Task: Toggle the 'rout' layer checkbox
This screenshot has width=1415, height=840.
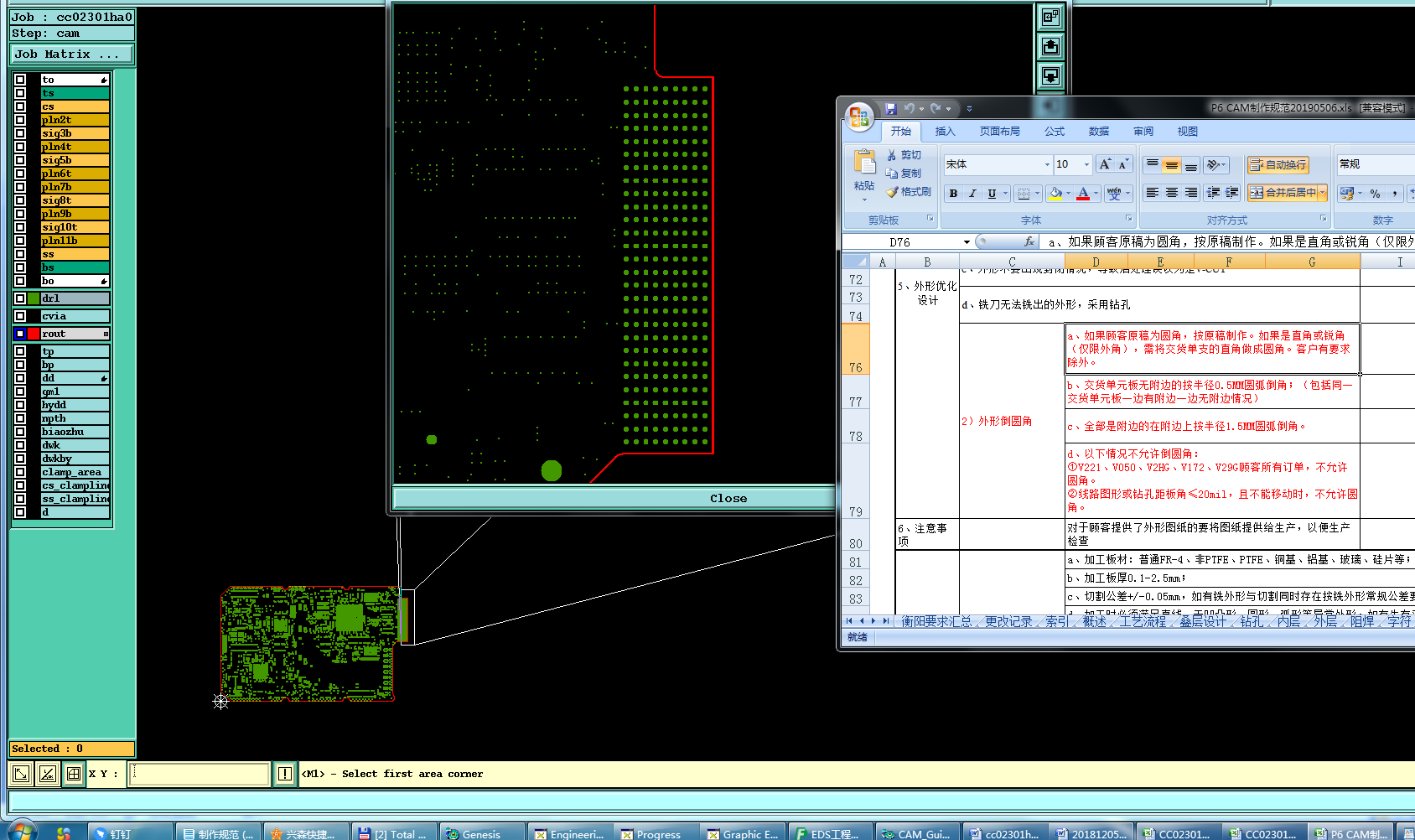Action: (x=20, y=334)
